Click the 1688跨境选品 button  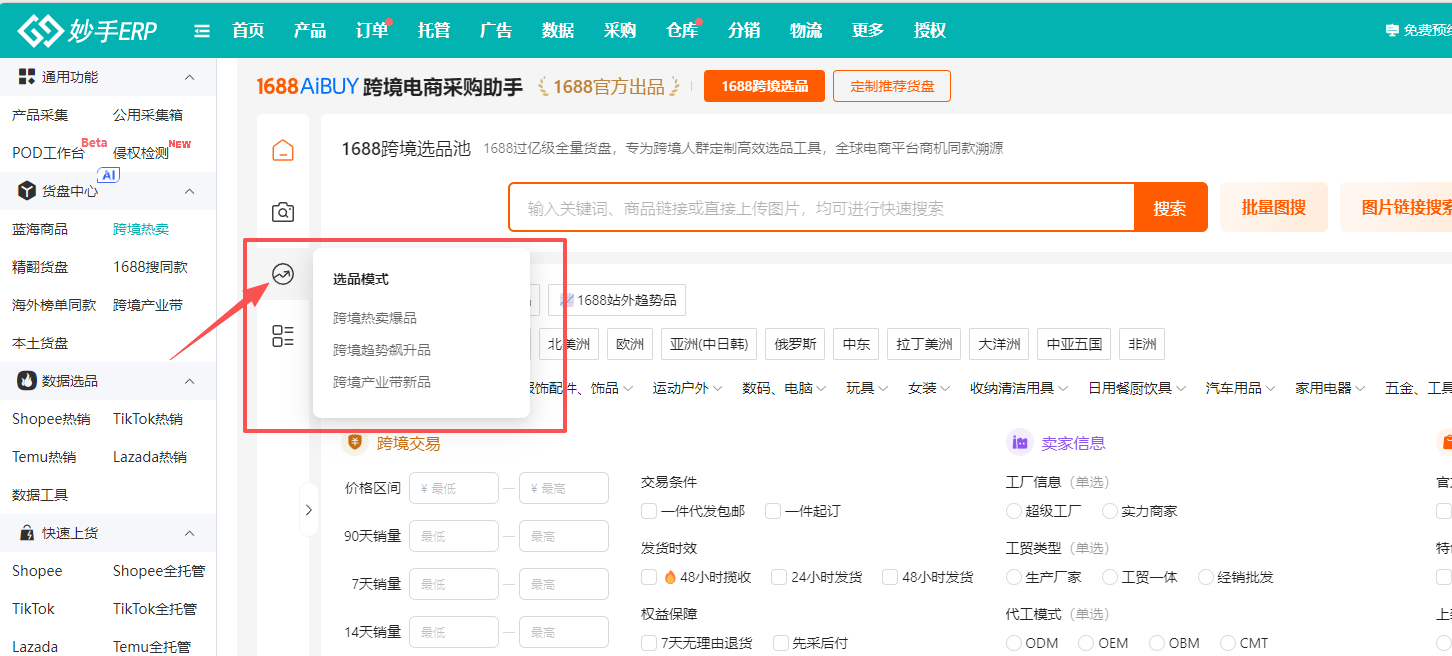tap(764, 86)
